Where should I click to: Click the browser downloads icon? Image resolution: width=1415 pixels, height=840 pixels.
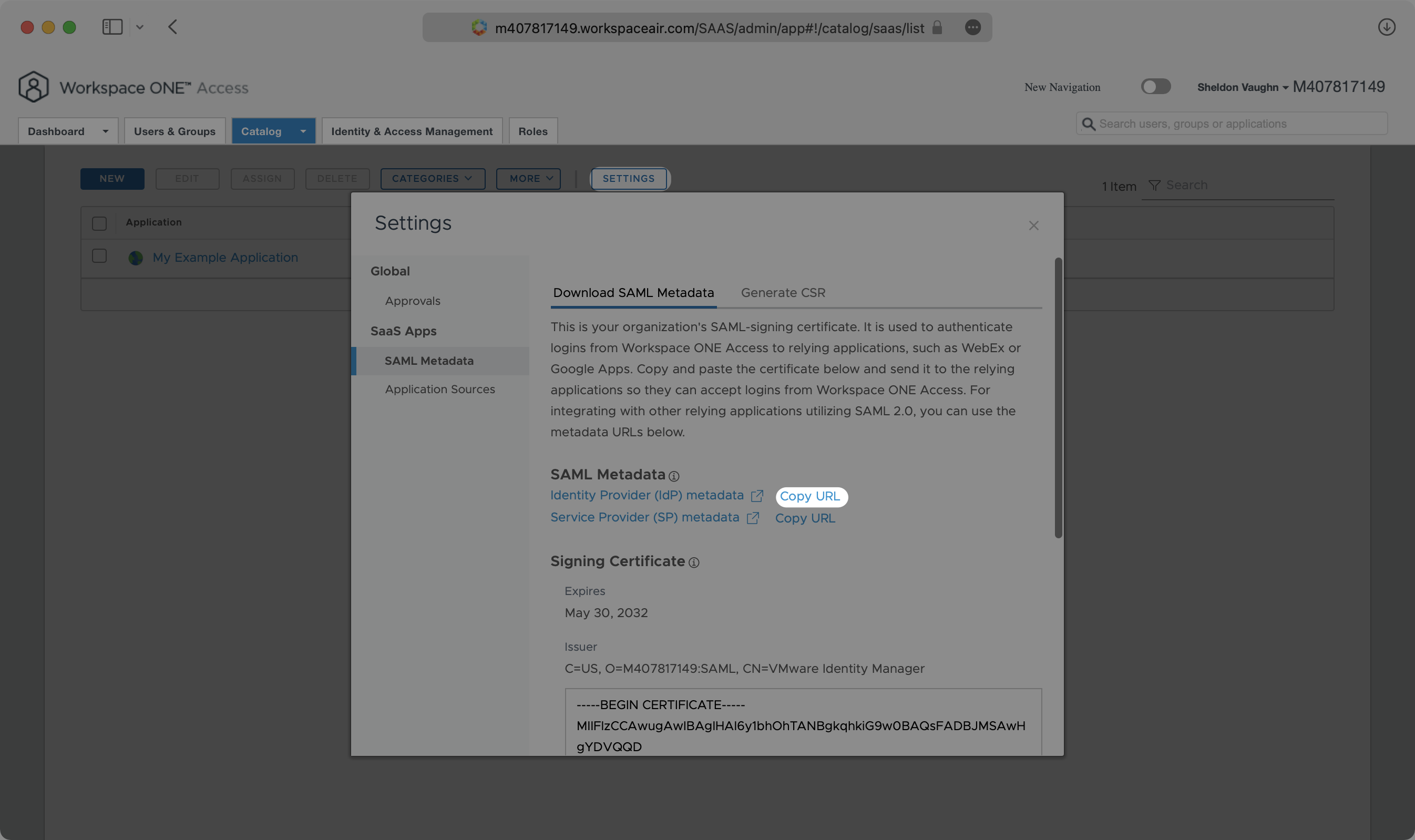[x=1386, y=27]
